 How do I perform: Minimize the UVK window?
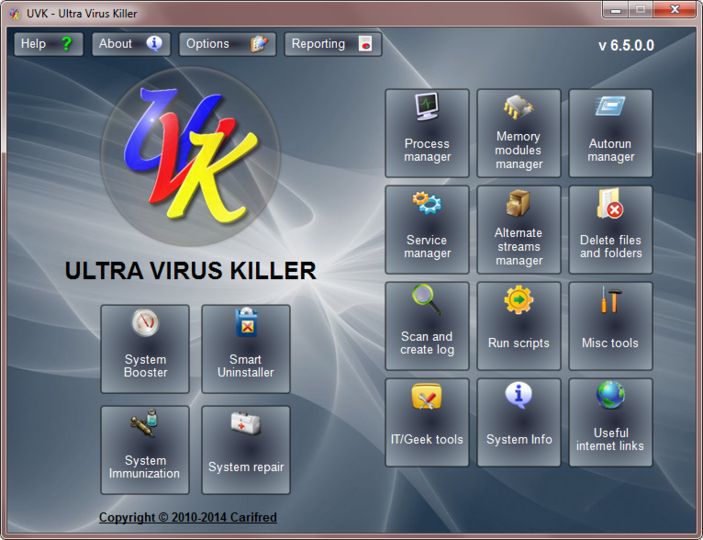(616, 10)
